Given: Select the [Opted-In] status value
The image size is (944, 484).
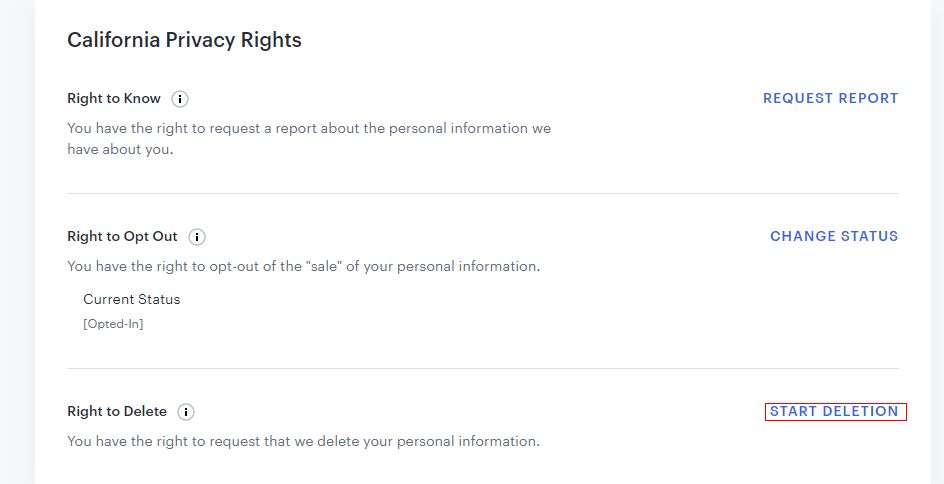Looking at the screenshot, I should 113,324.
